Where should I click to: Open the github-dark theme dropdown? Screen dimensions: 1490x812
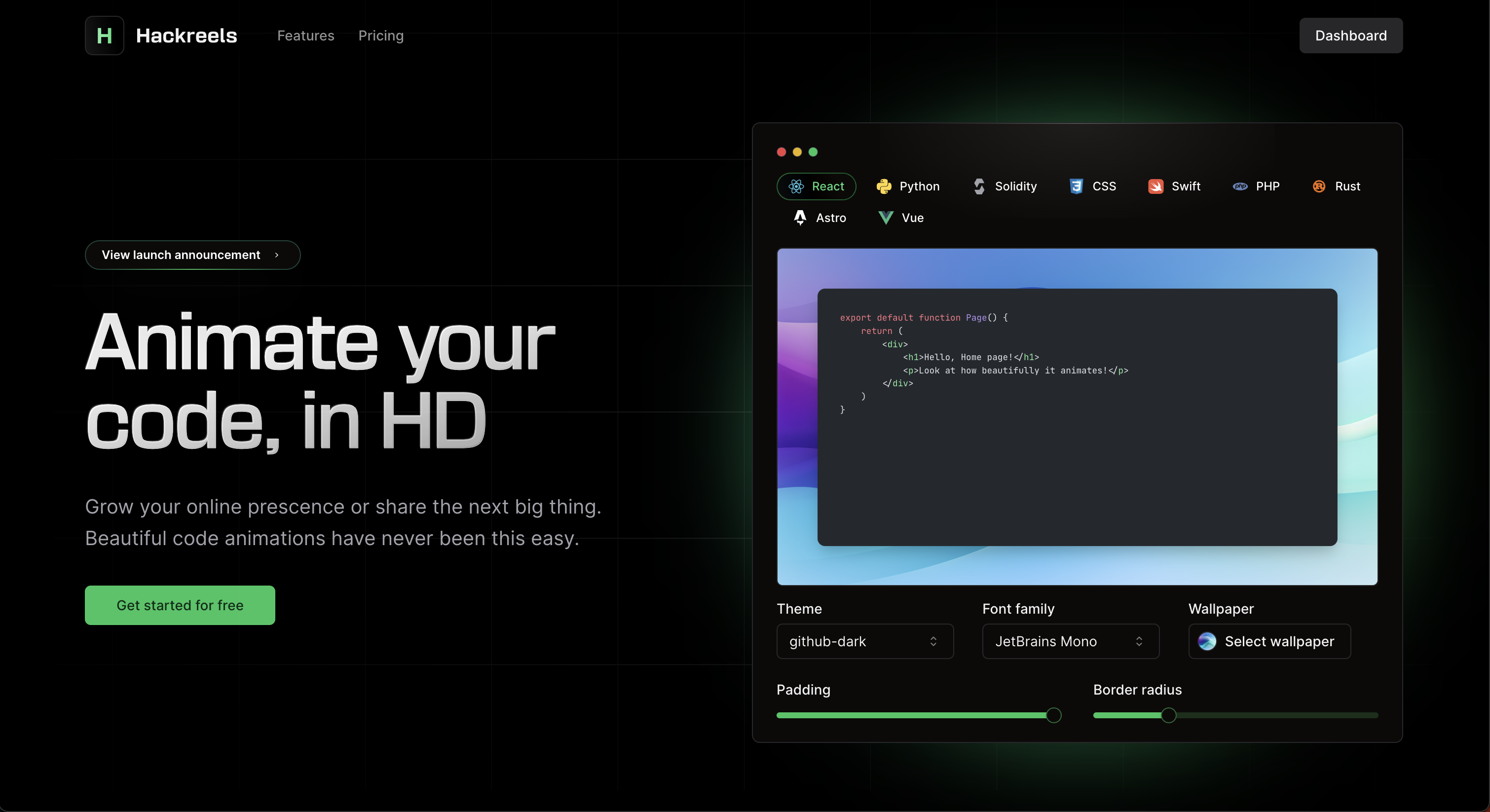tap(864, 641)
